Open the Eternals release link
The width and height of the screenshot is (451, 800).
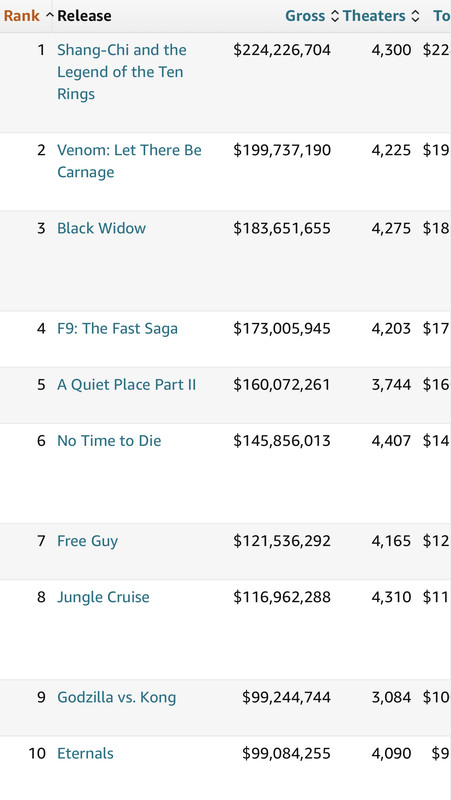point(85,753)
